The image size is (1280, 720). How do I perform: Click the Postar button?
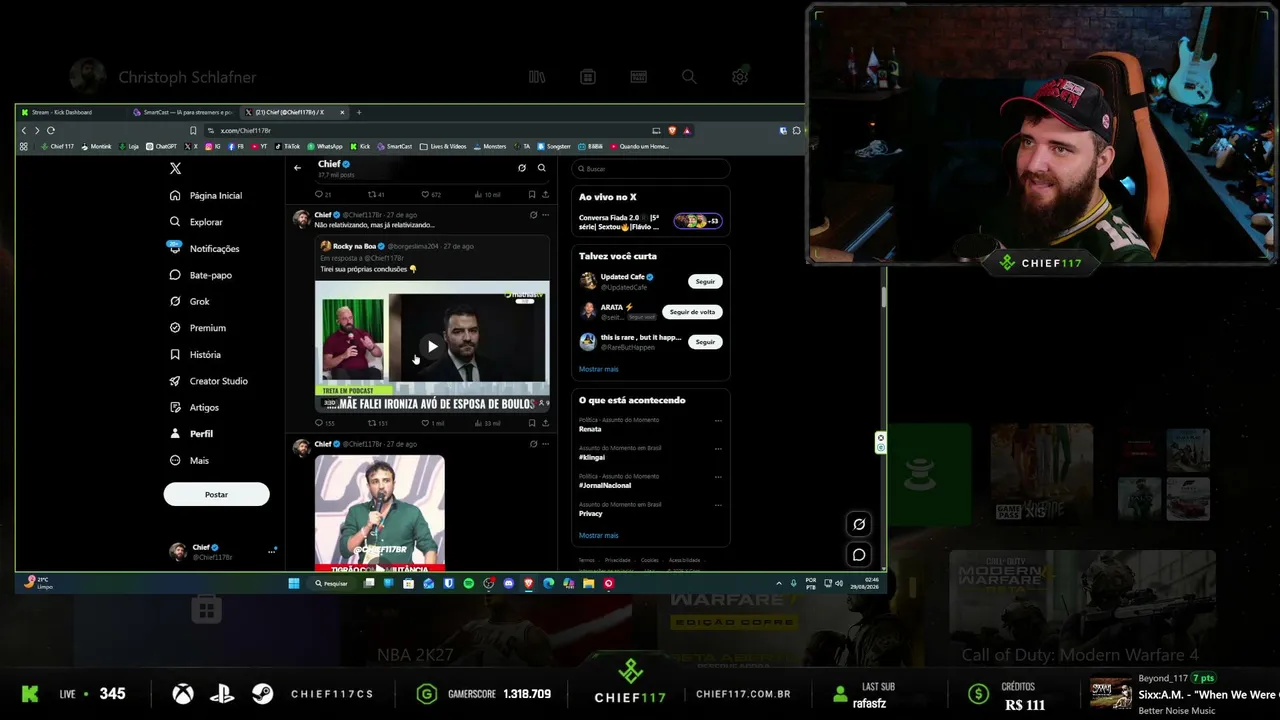(216, 494)
